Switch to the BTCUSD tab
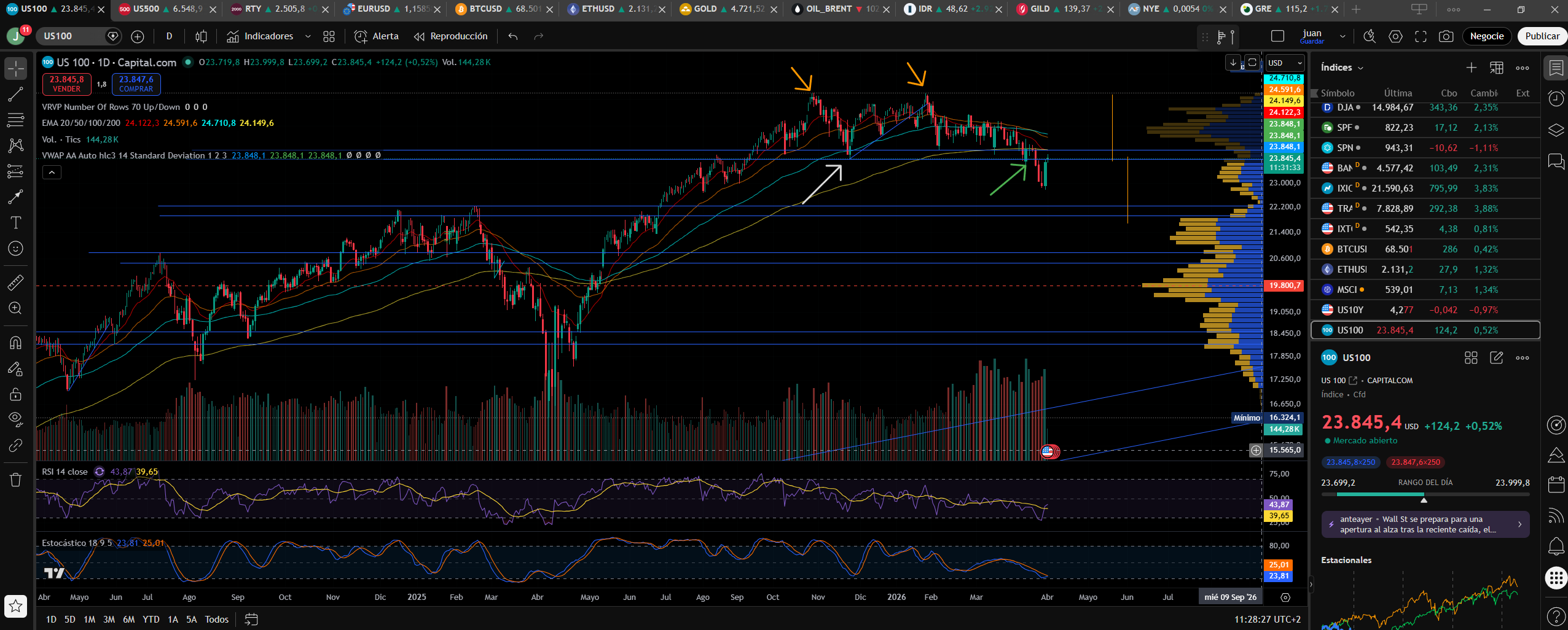Image resolution: width=1568 pixels, height=630 pixels. pos(498,9)
